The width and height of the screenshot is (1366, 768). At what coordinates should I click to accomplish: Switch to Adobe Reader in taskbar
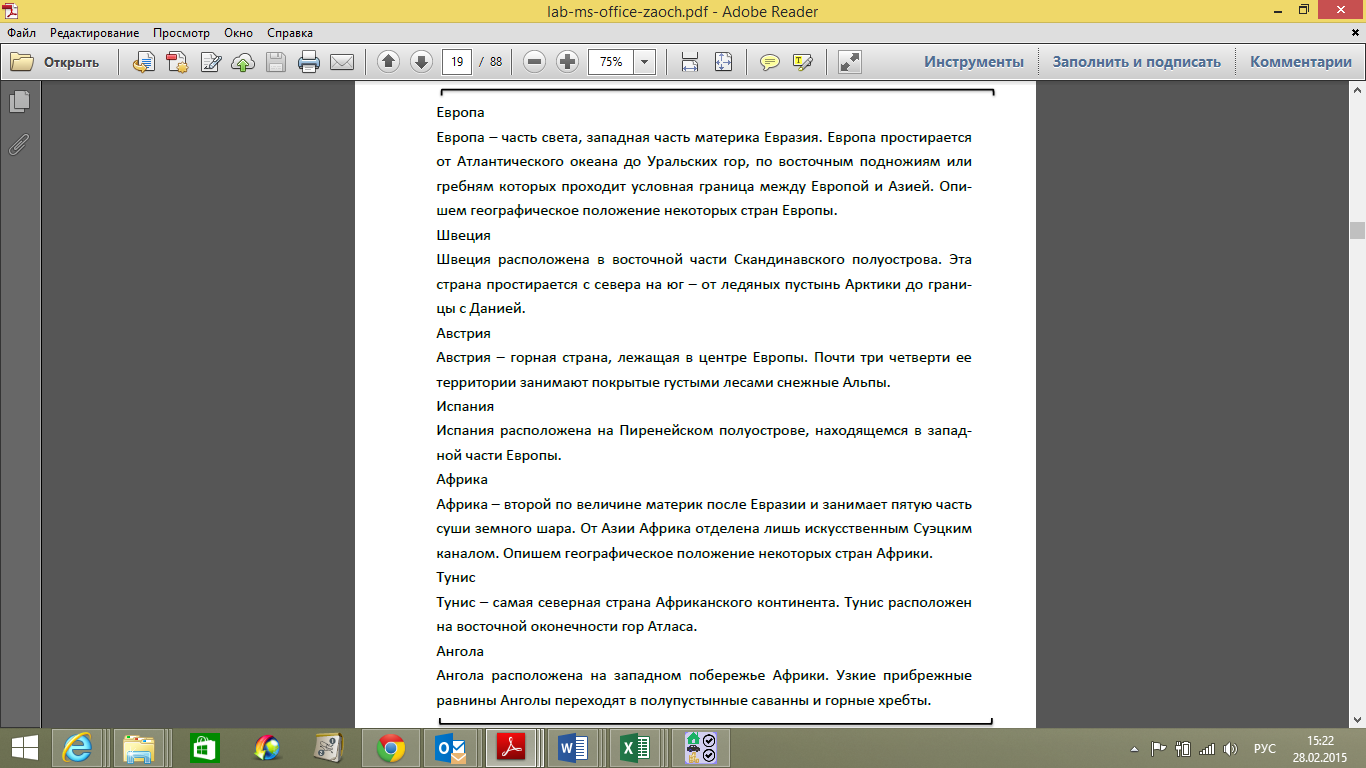pyautogui.click(x=512, y=748)
